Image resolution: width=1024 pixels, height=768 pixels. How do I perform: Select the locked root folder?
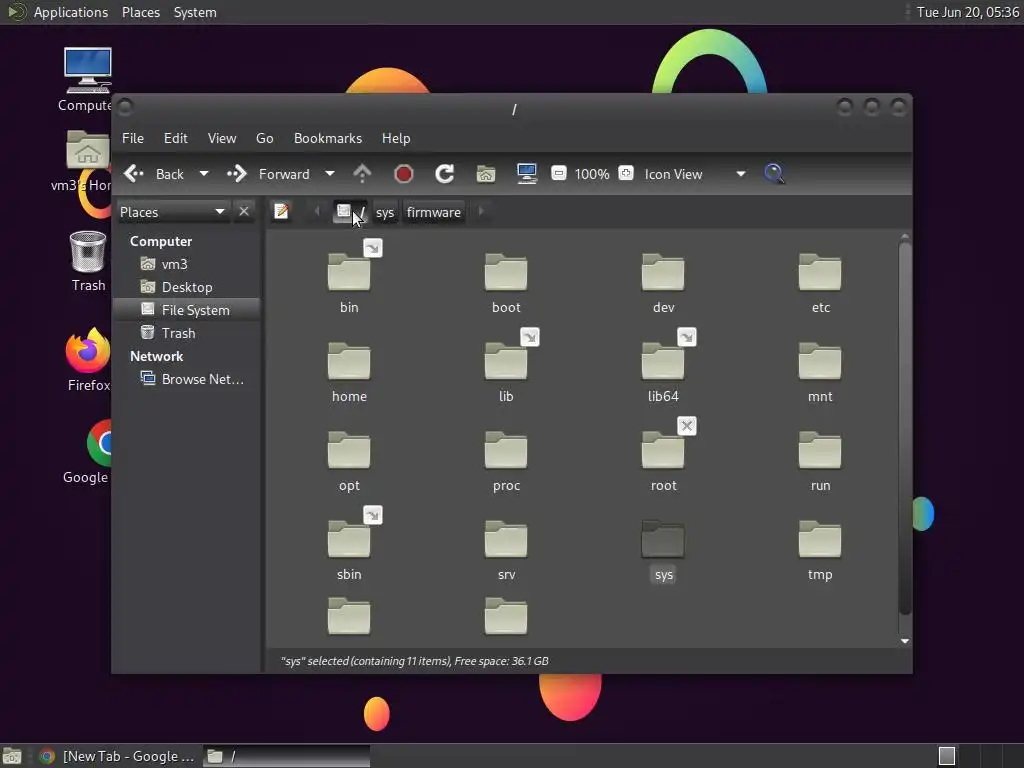663,451
